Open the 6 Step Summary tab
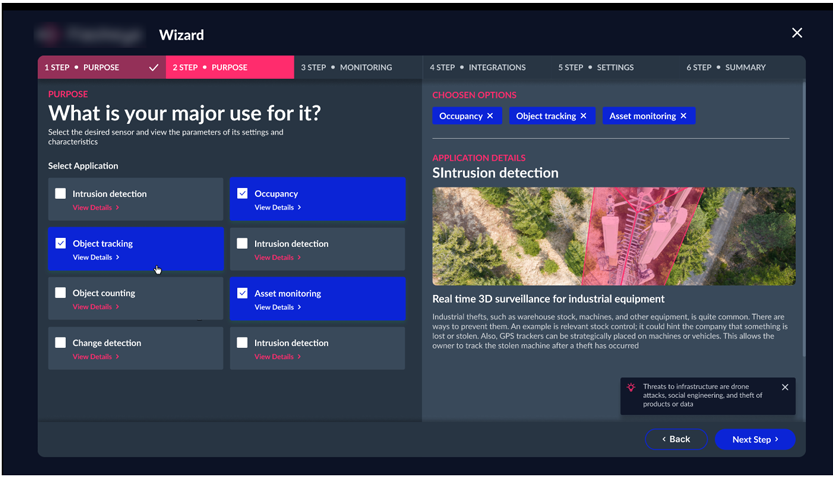834x477 pixels. click(x=725, y=68)
